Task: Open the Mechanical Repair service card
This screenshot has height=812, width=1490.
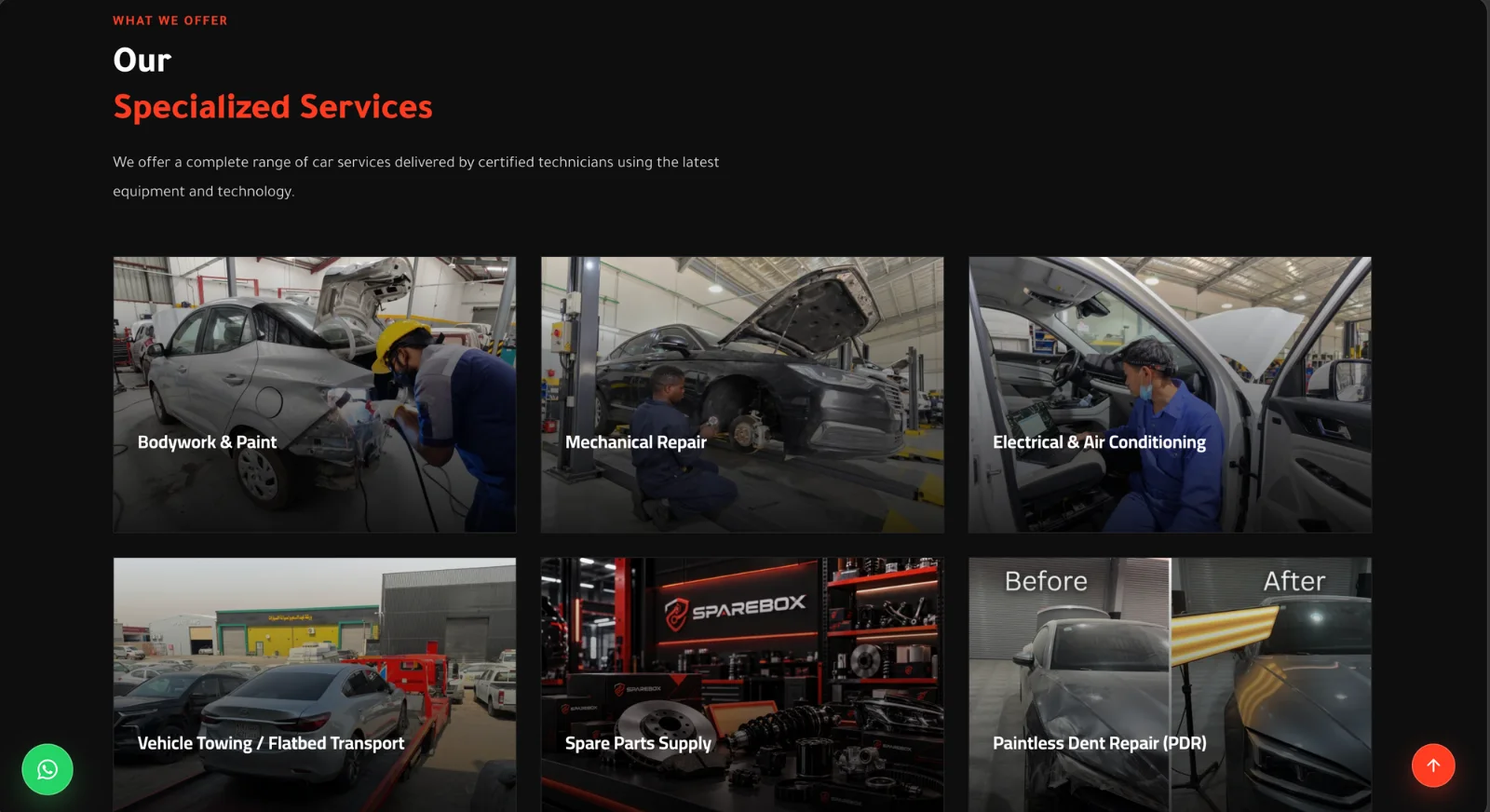Action: coord(742,395)
